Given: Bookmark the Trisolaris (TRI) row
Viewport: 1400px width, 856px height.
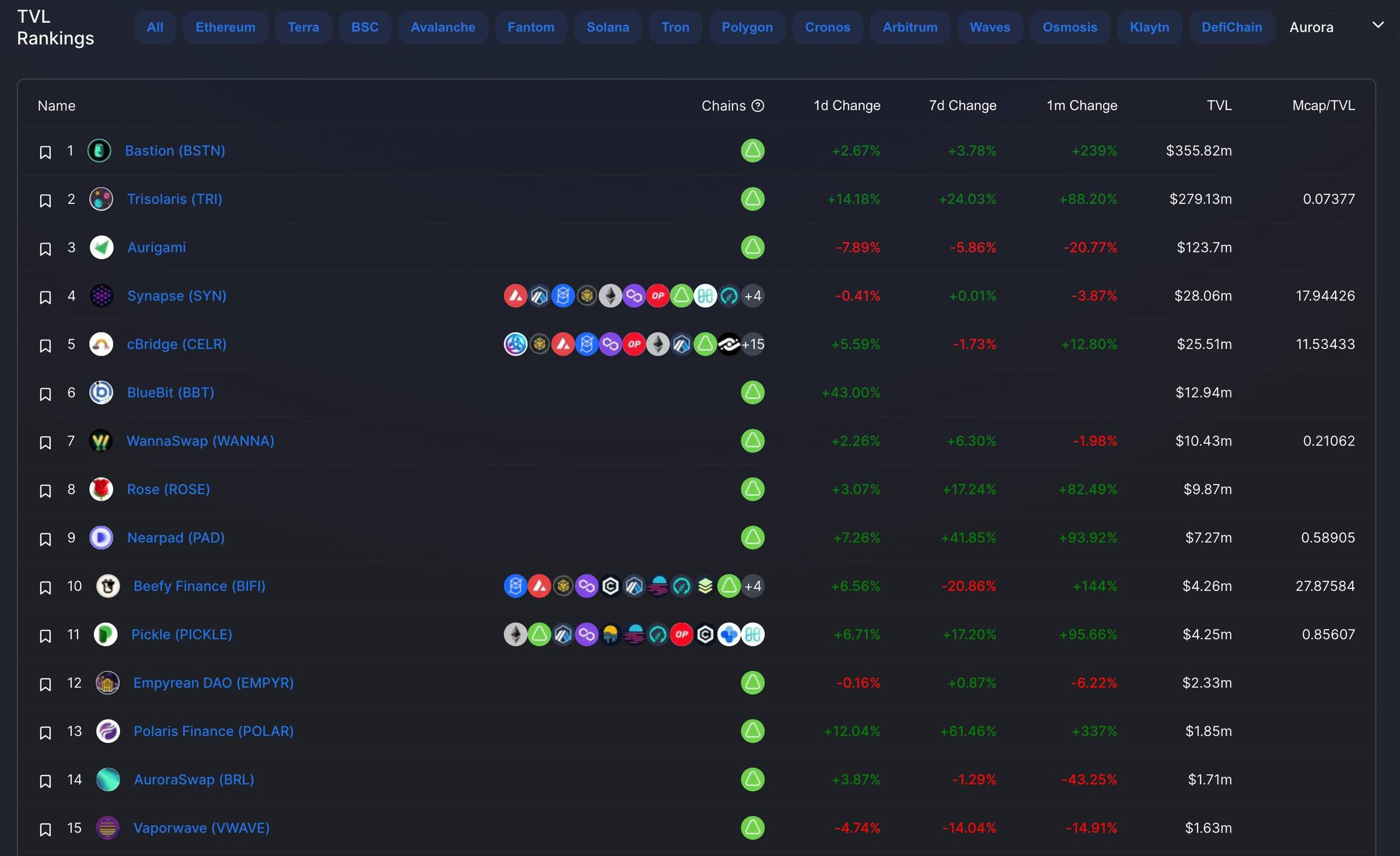Looking at the screenshot, I should point(45,201).
